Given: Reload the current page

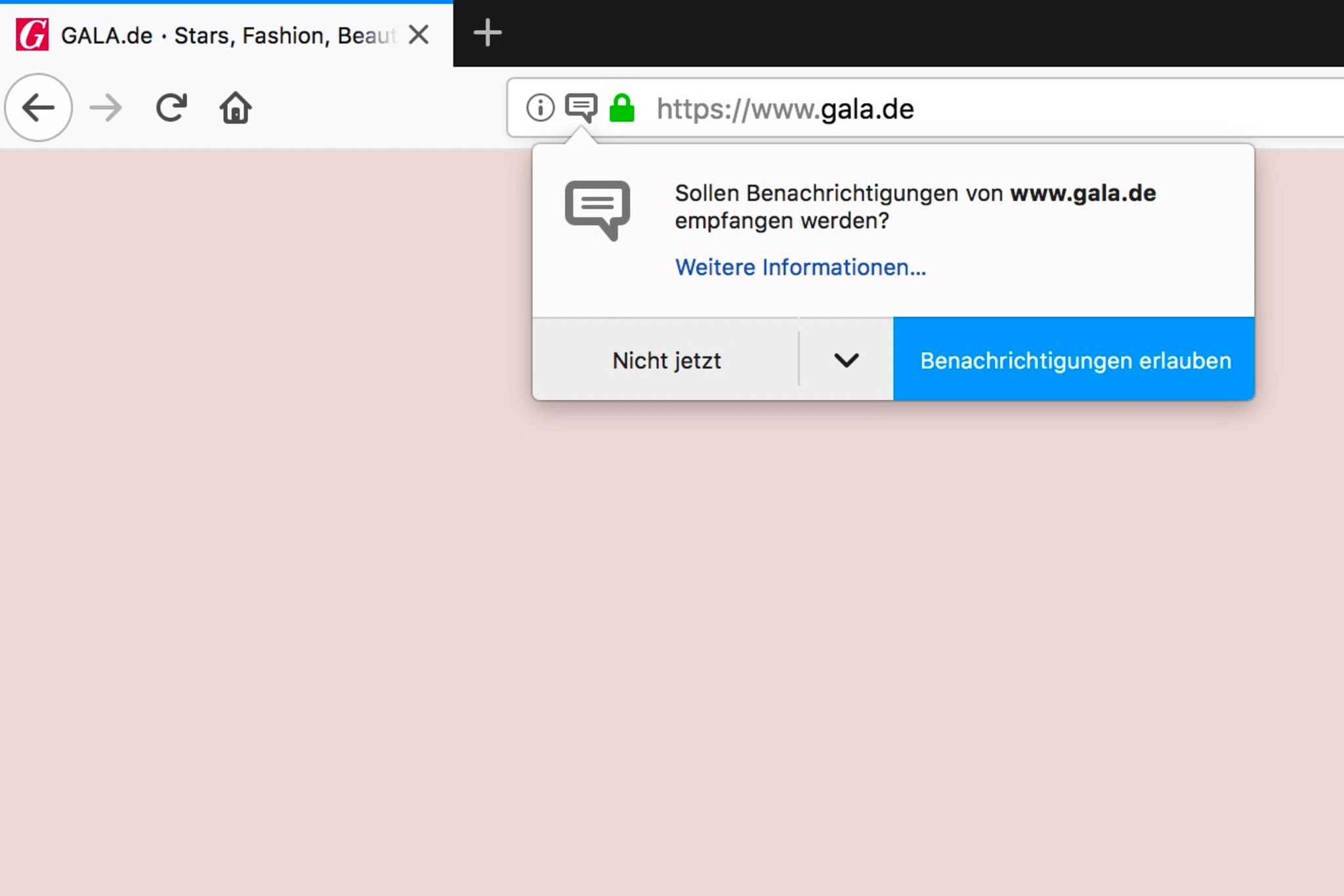Looking at the screenshot, I should pos(171,108).
